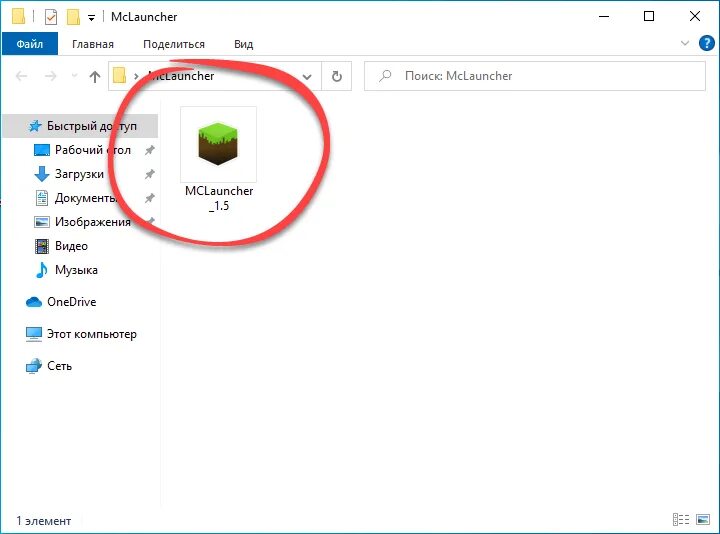Maximize the McLauncher window
This screenshot has width=720, height=534.
tap(649, 17)
